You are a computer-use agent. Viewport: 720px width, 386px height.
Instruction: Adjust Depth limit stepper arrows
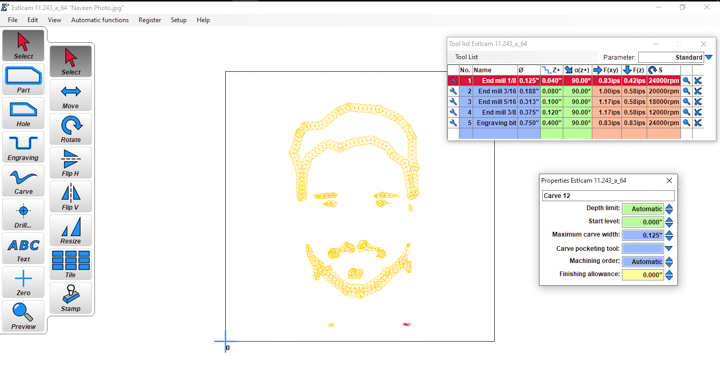tap(669, 209)
